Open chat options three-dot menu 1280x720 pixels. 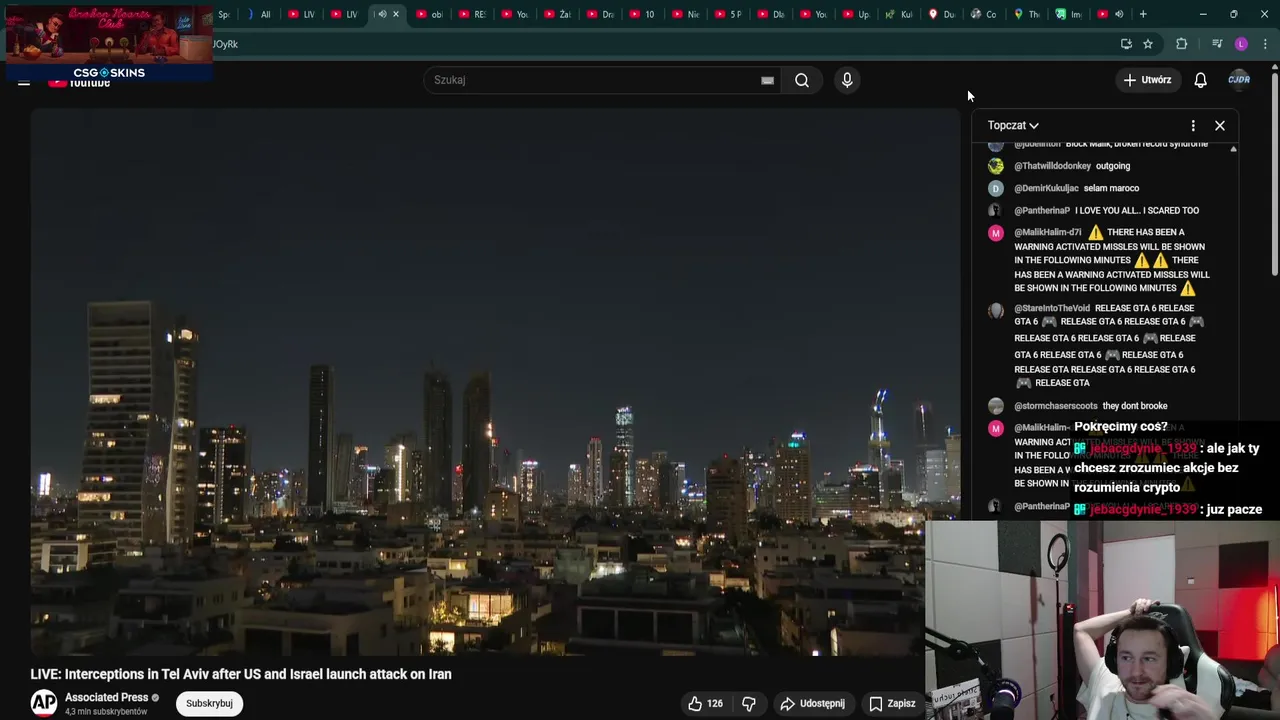1193,125
